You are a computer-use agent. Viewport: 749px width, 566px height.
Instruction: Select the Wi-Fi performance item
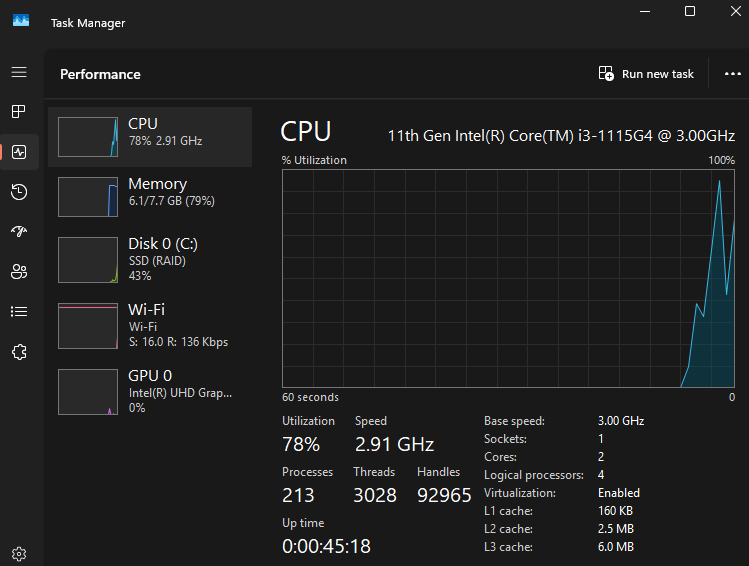click(150, 325)
